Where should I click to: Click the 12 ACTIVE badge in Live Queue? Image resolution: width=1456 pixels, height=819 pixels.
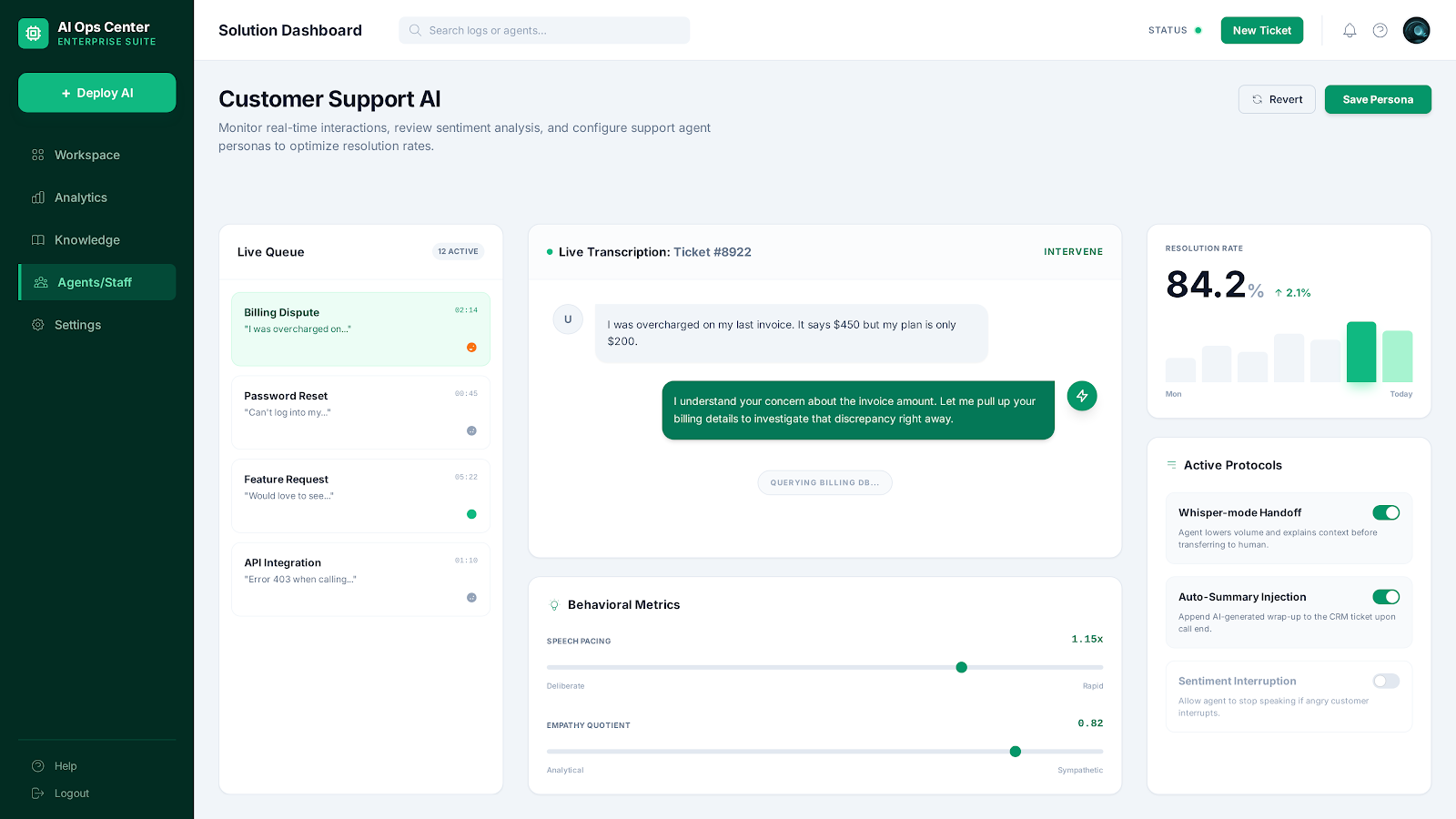point(458,252)
